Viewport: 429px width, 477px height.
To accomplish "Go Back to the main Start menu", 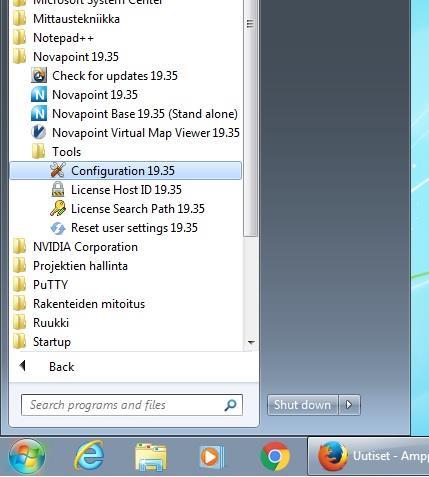I will click(x=62, y=367).
